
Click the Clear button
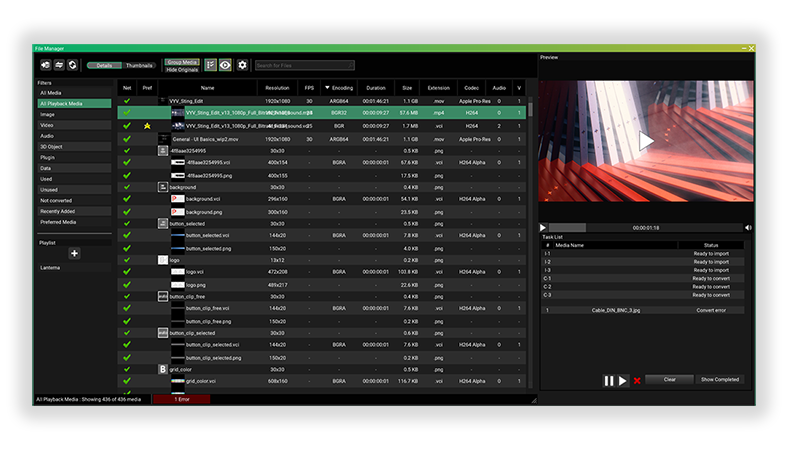pyautogui.click(x=669, y=380)
